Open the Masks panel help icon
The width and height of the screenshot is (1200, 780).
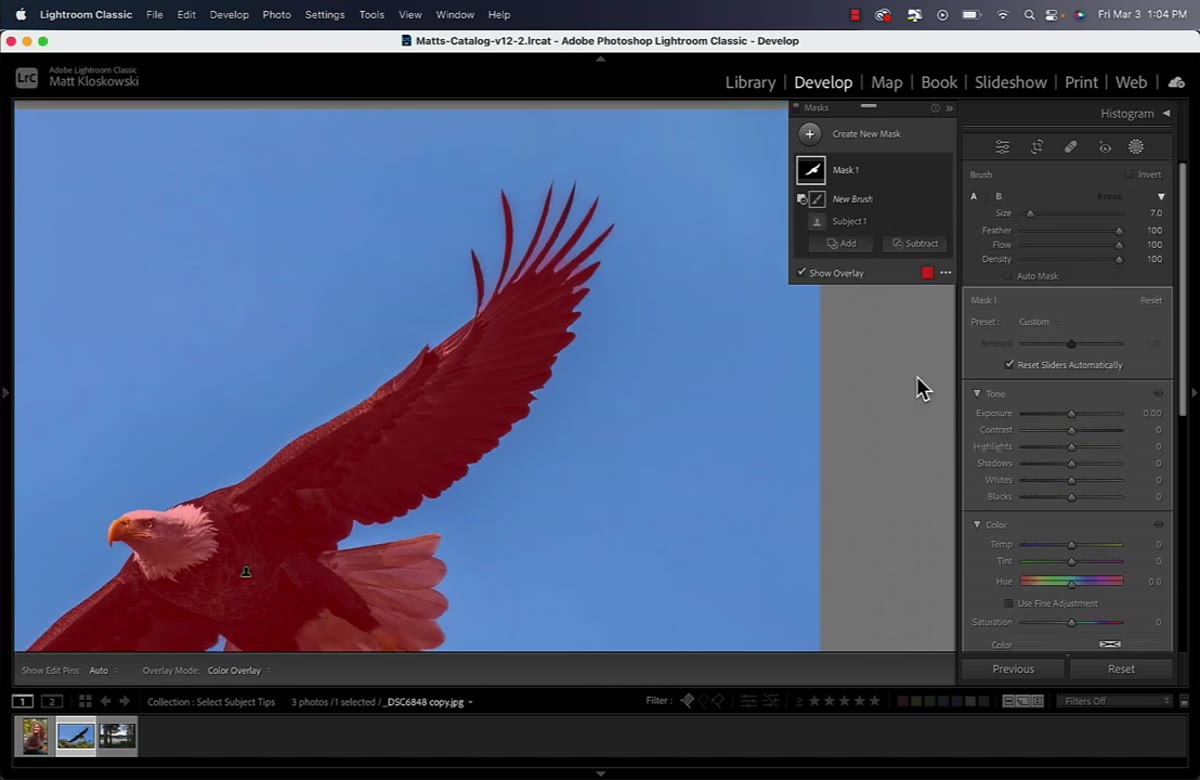pos(935,108)
